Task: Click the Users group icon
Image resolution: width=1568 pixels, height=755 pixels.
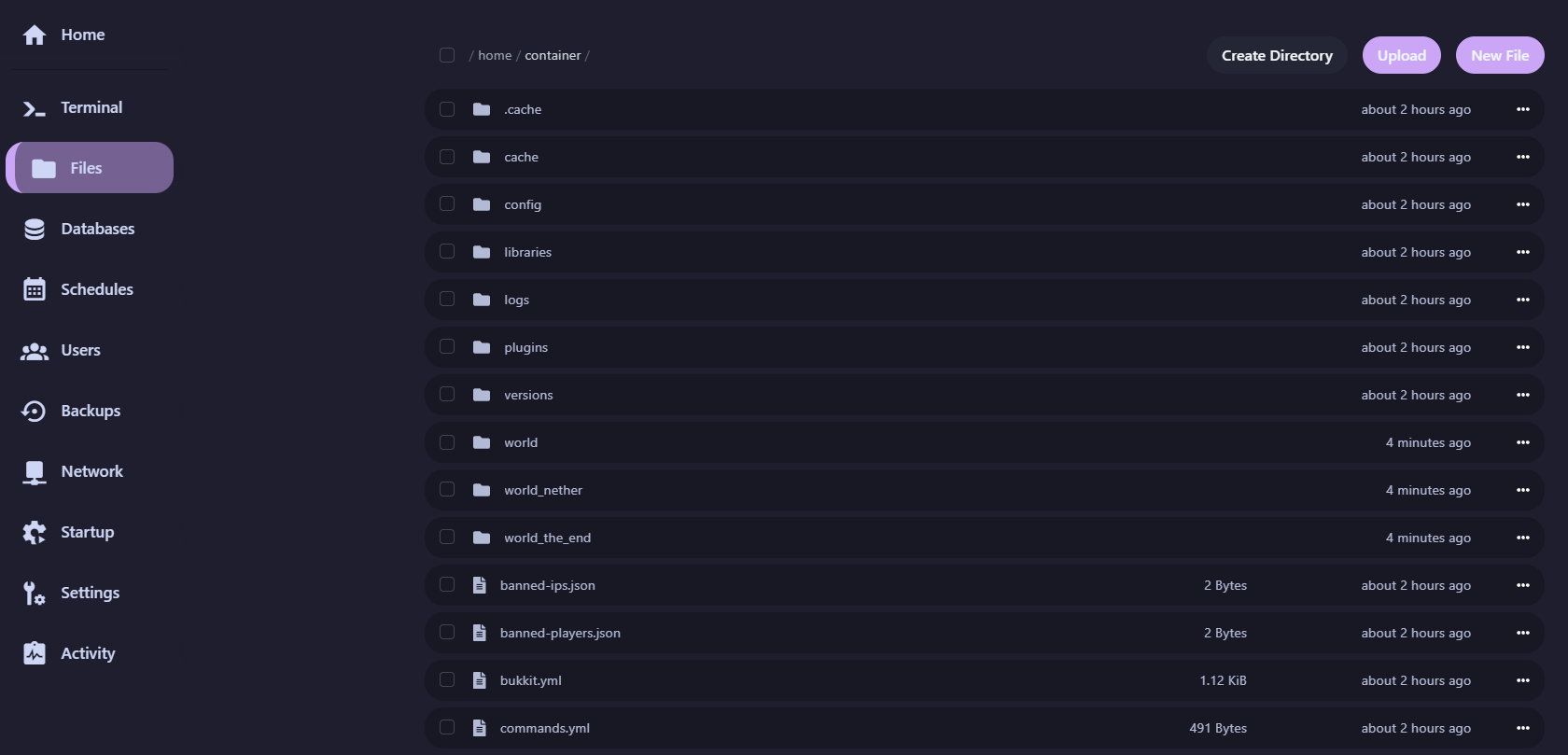Action: pos(35,351)
